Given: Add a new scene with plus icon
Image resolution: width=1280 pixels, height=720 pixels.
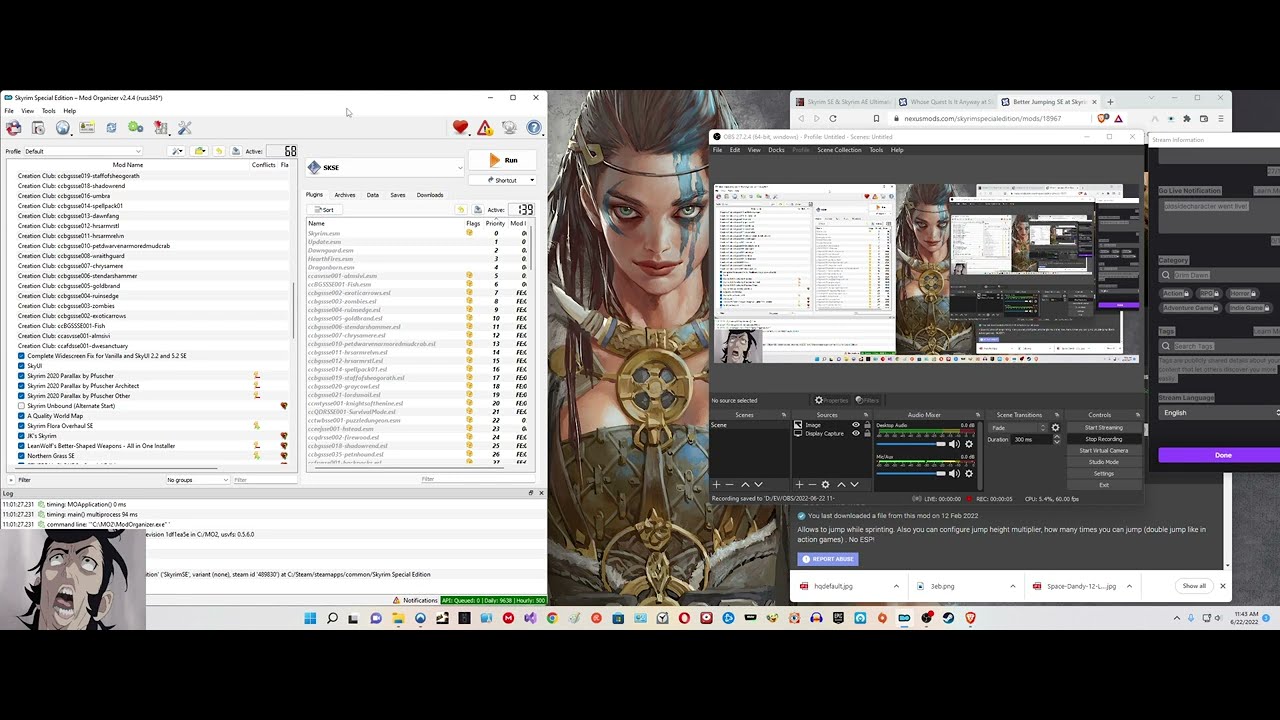Looking at the screenshot, I should pos(716,485).
